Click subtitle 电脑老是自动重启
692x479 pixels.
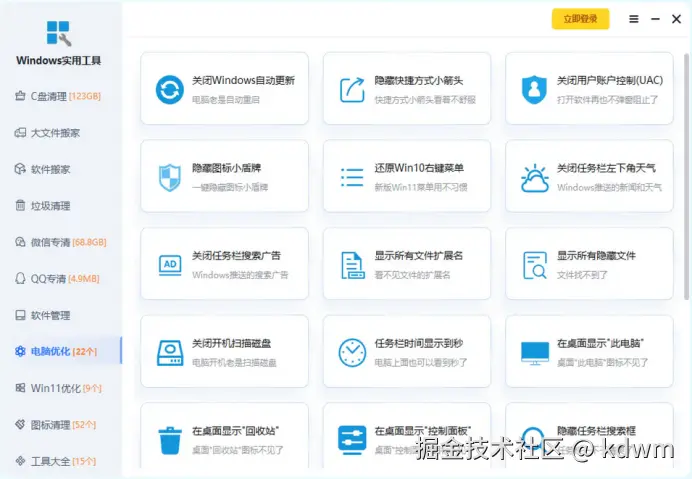[x=226, y=100]
